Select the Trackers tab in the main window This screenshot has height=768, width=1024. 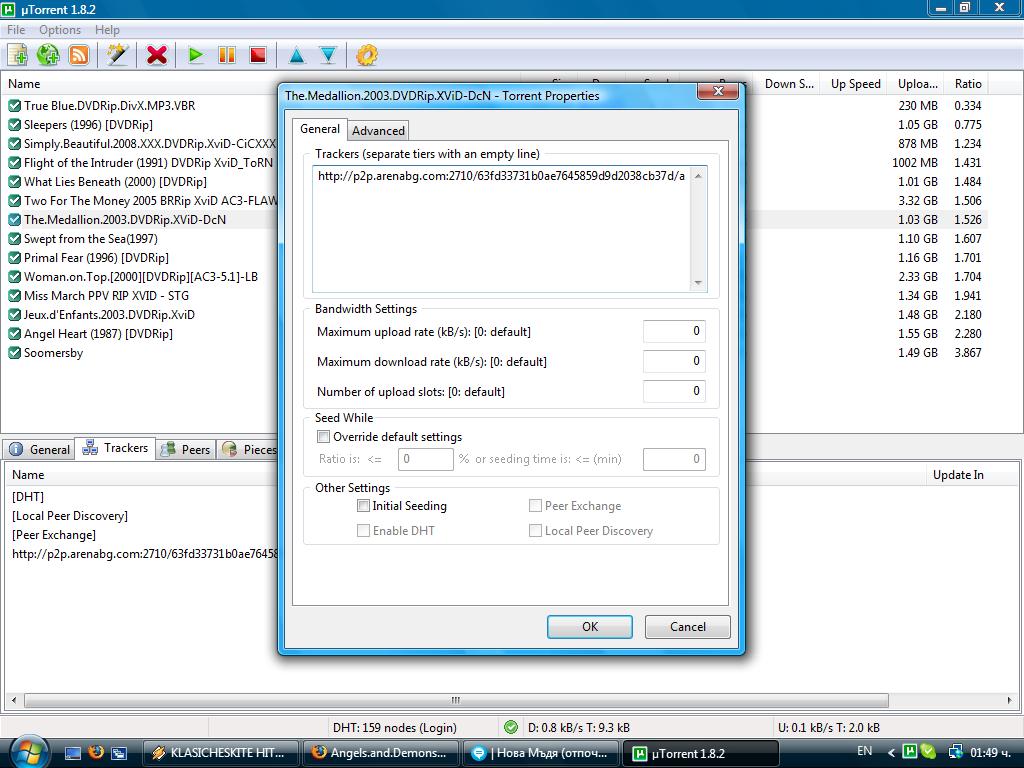pyautogui.click(x=116, y=448)
